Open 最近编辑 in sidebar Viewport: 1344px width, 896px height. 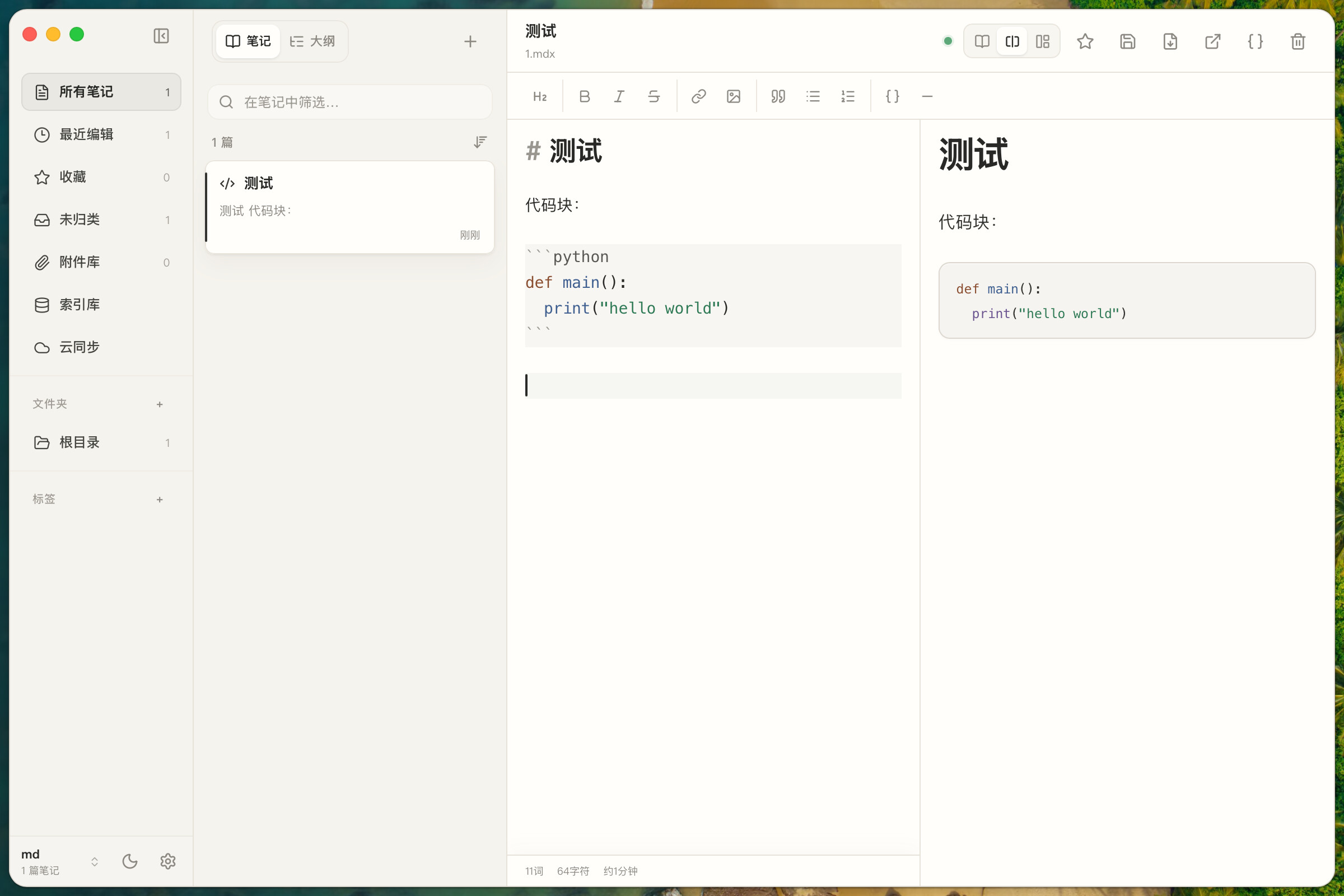(101, 135)
